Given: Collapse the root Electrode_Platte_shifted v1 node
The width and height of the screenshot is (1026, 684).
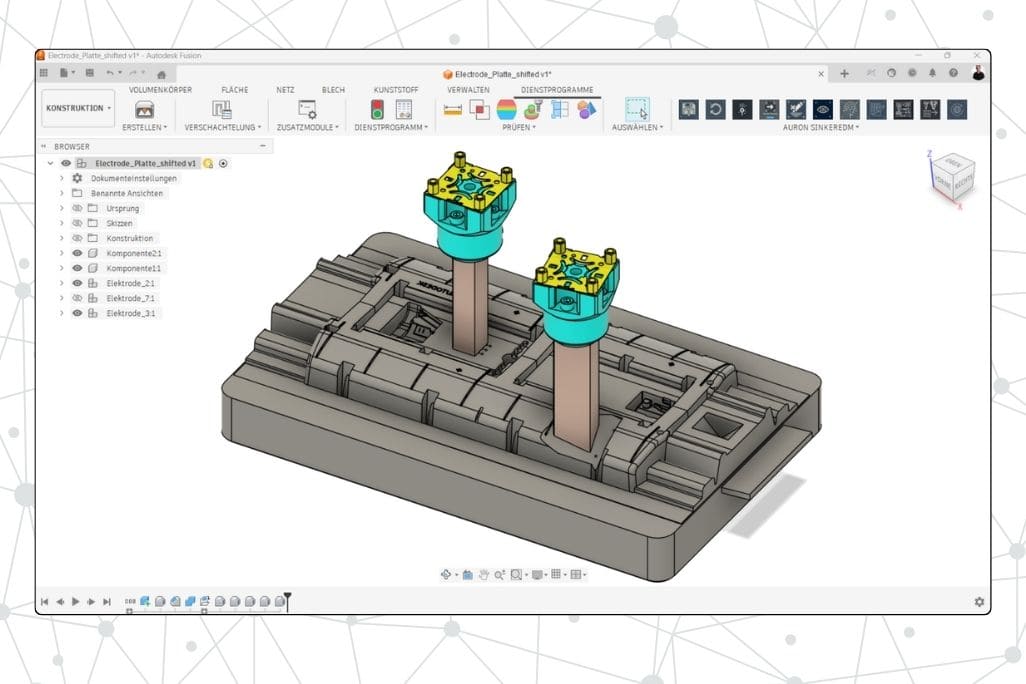Looking at the screenshot, I should click(x=50, y=164).
